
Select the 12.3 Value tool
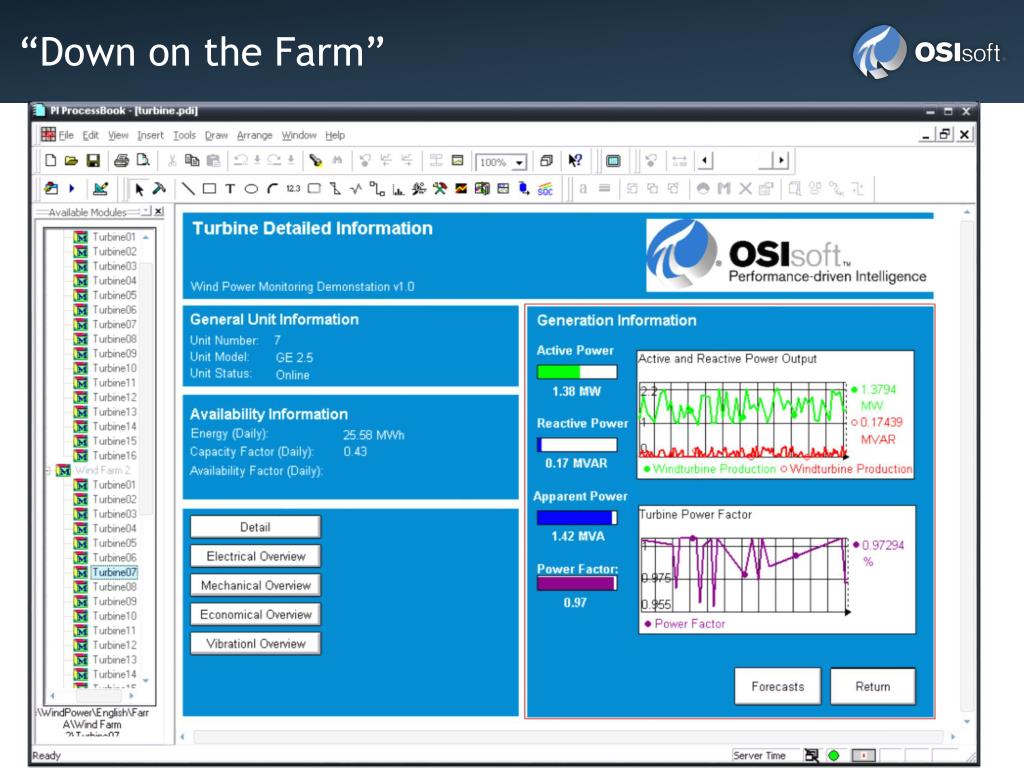click(293, 189)
